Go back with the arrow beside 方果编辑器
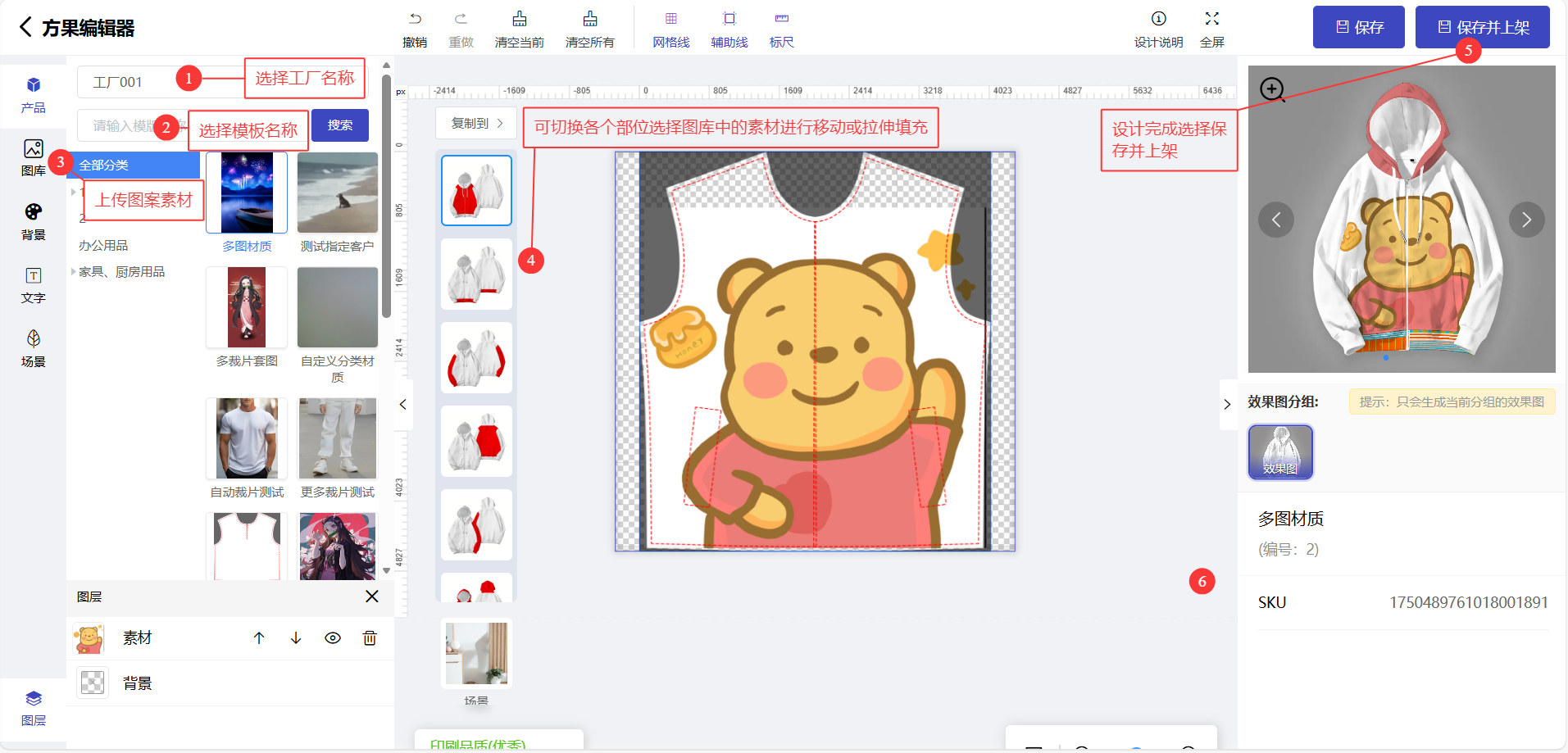 pyautogui.click(x=26, y=27)
